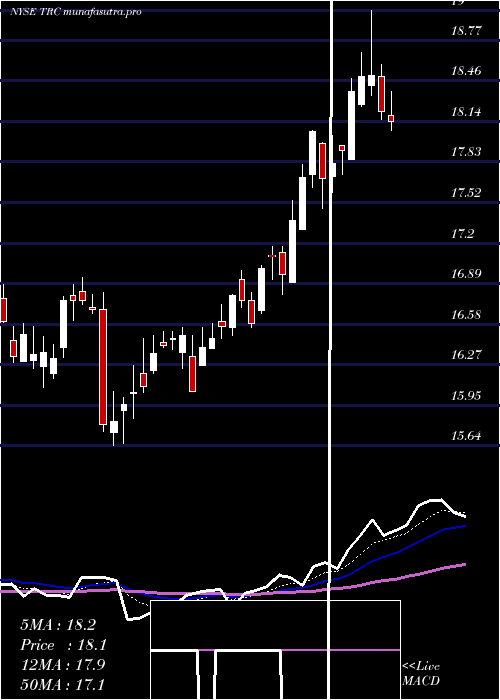500x700 pixels.
Task: Select the 16.27 price axis label
Action: (x=467, y=355)
